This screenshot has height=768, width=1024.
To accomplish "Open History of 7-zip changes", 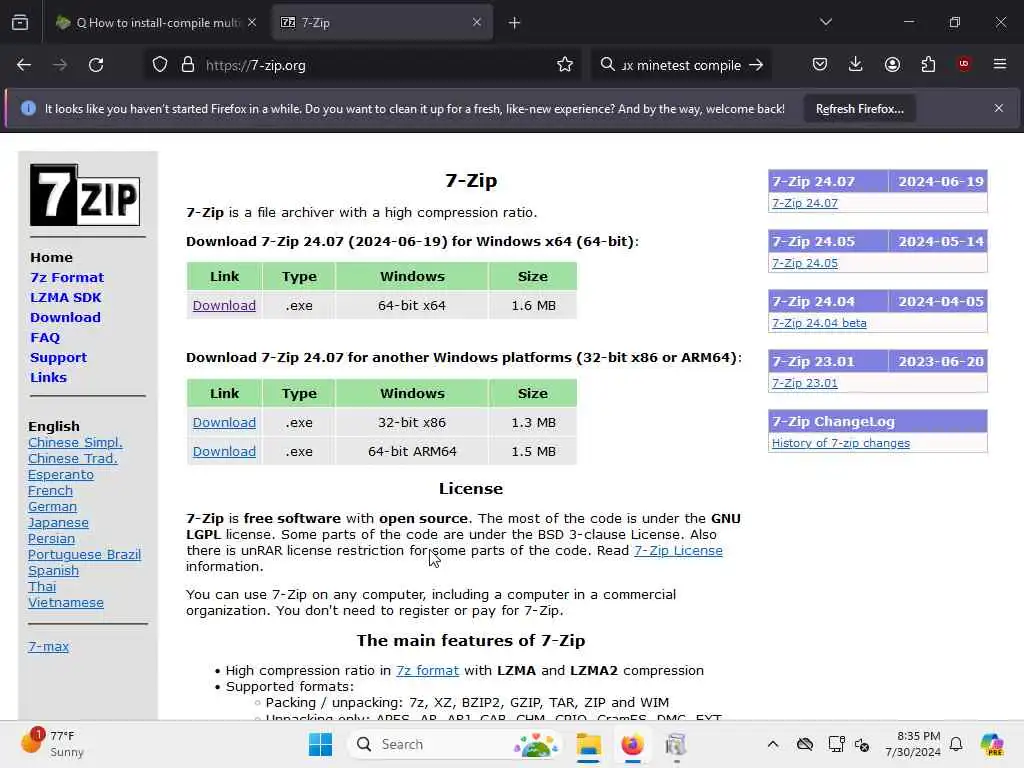I will [840, 443].
